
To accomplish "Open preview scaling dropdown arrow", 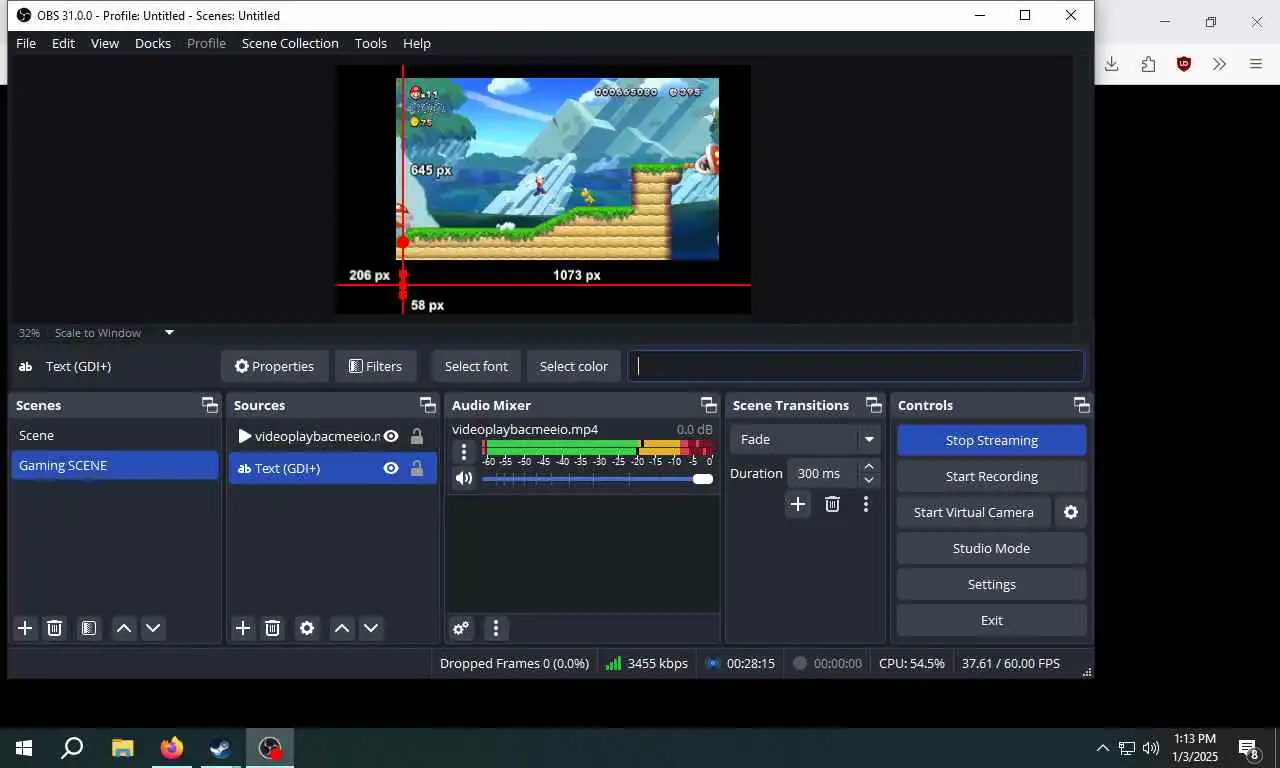I will tap(169, 333).
